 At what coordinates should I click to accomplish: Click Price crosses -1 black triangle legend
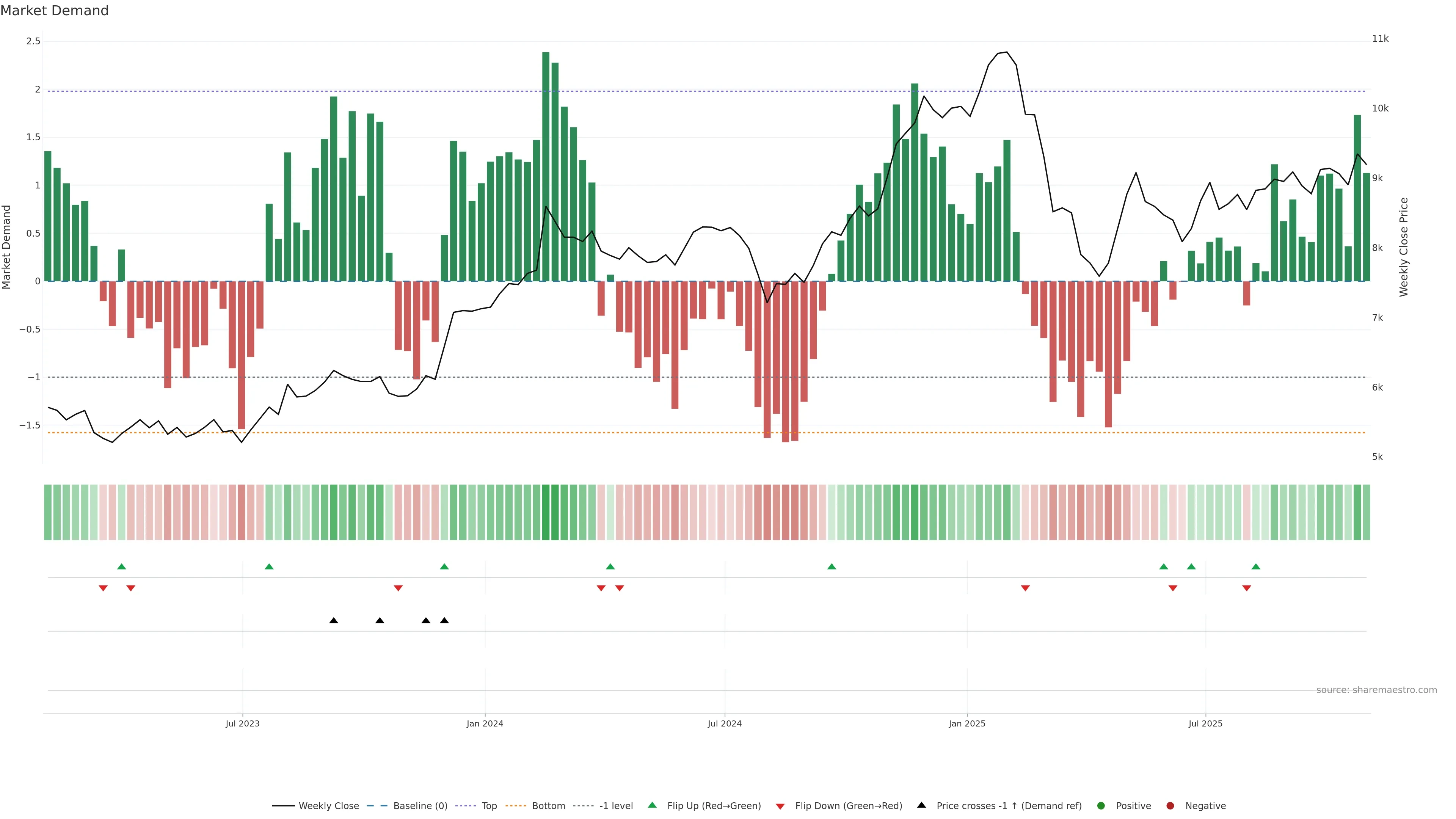[x=921, y=805]
